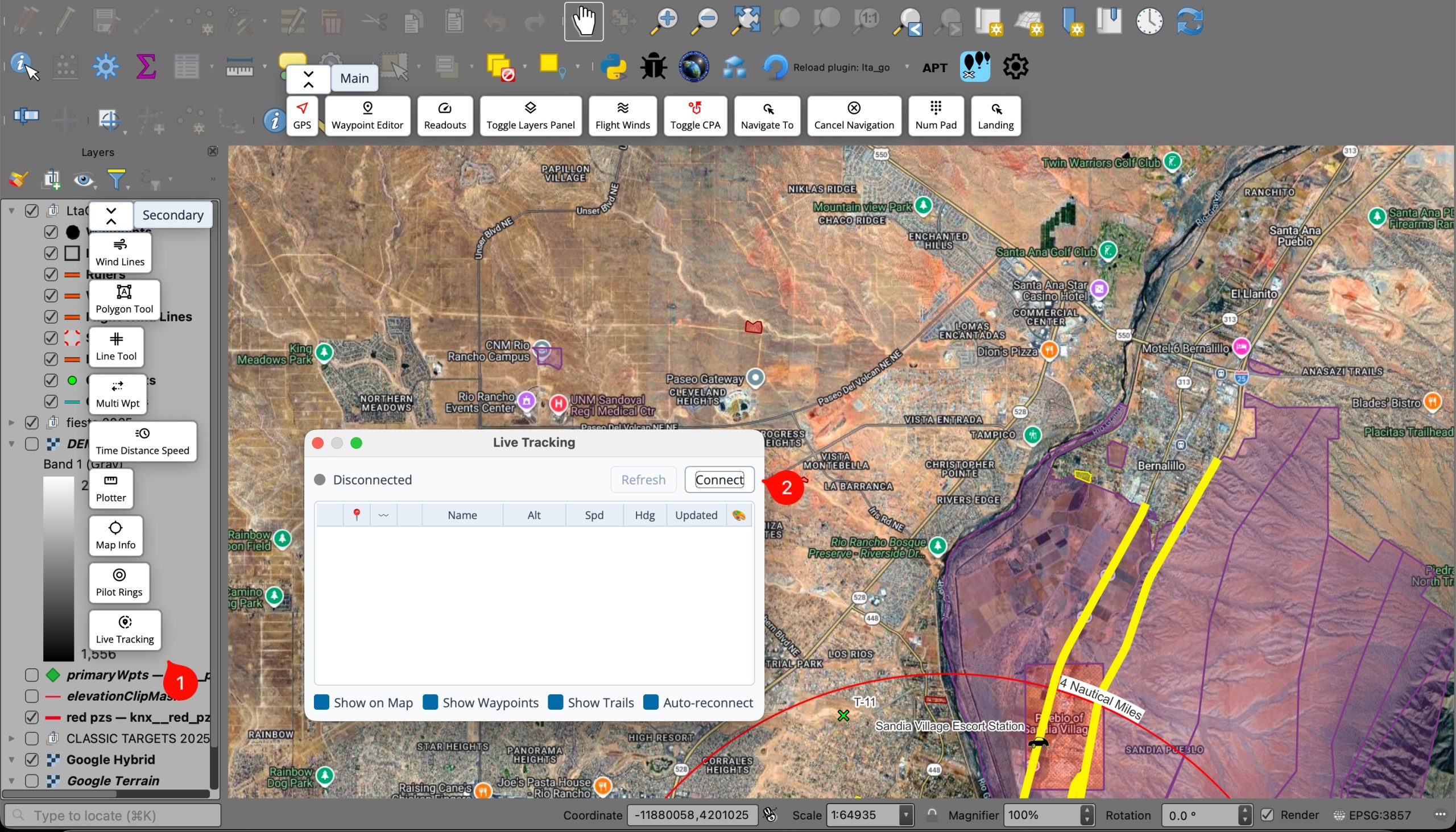Click Connect in the Live Tracking dialog

718,479
